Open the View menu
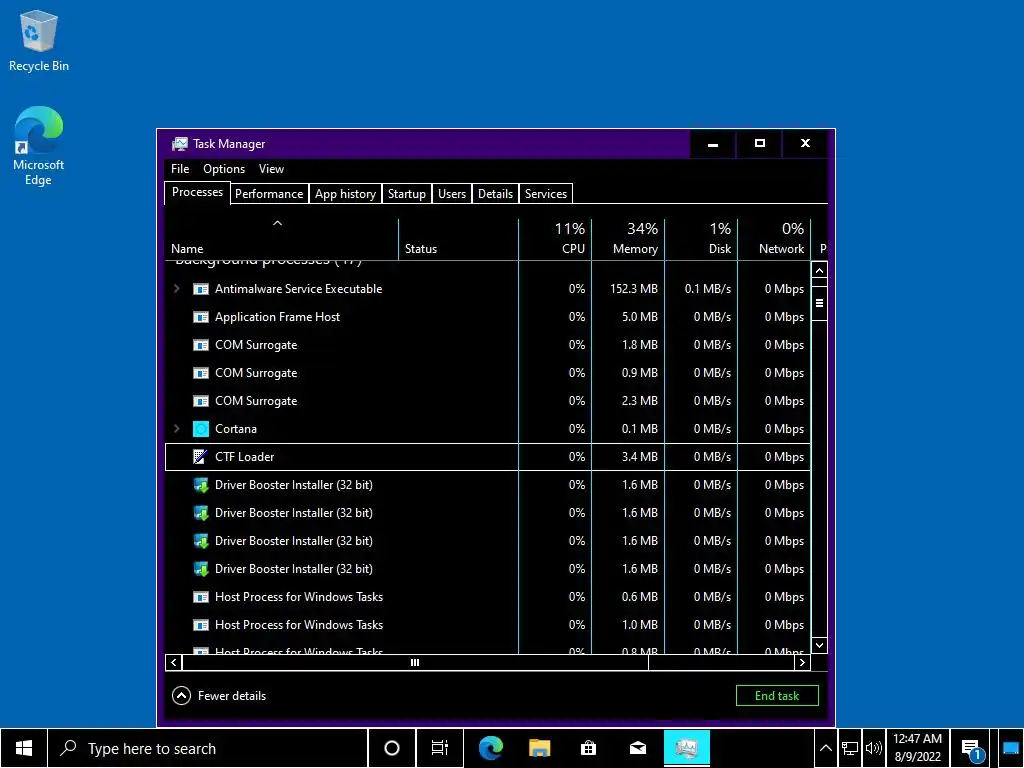The height and width of the screenshot is (768, 1024). tap(271, 169)
